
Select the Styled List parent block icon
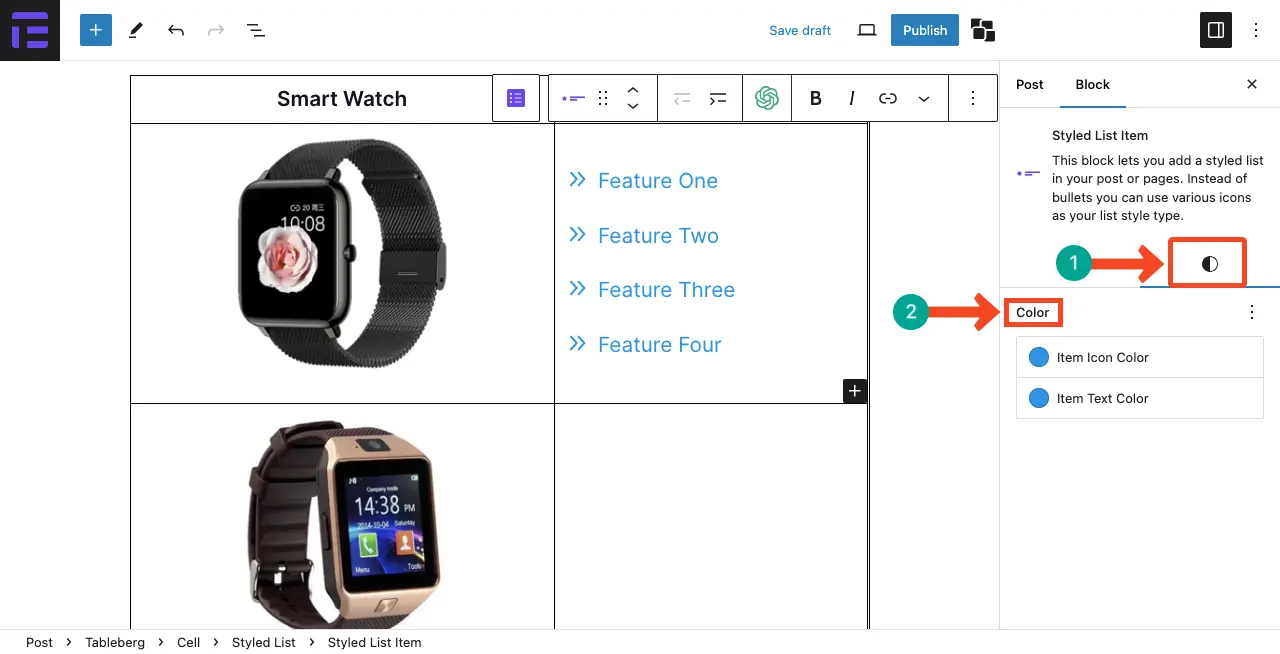[516, 98]
